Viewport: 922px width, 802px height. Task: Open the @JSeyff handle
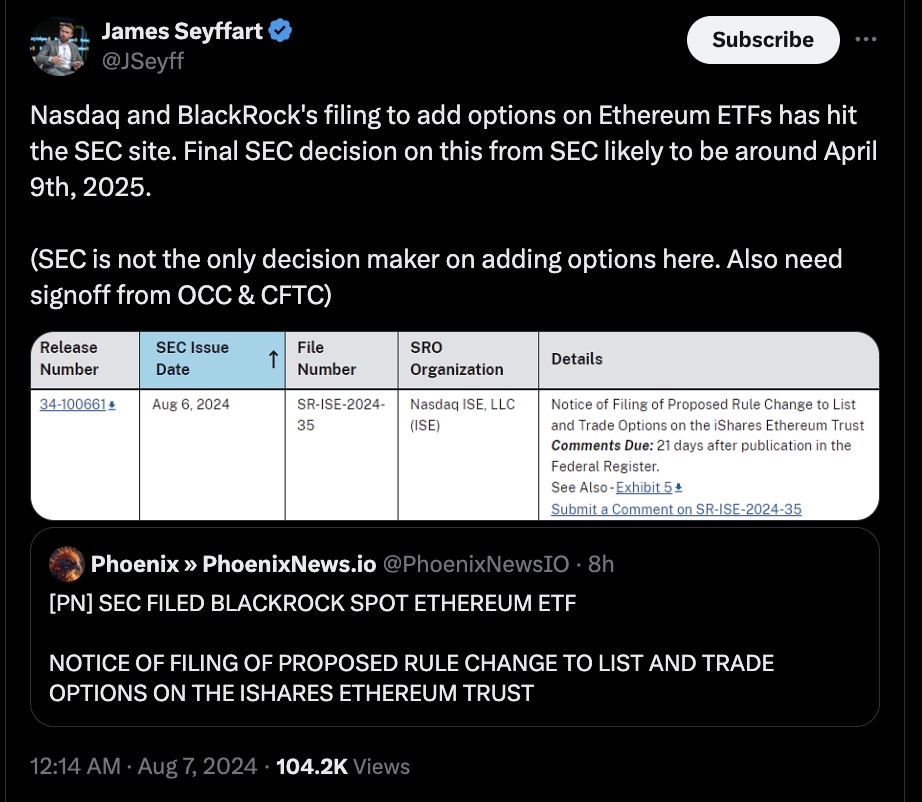(x=142, y=61)
